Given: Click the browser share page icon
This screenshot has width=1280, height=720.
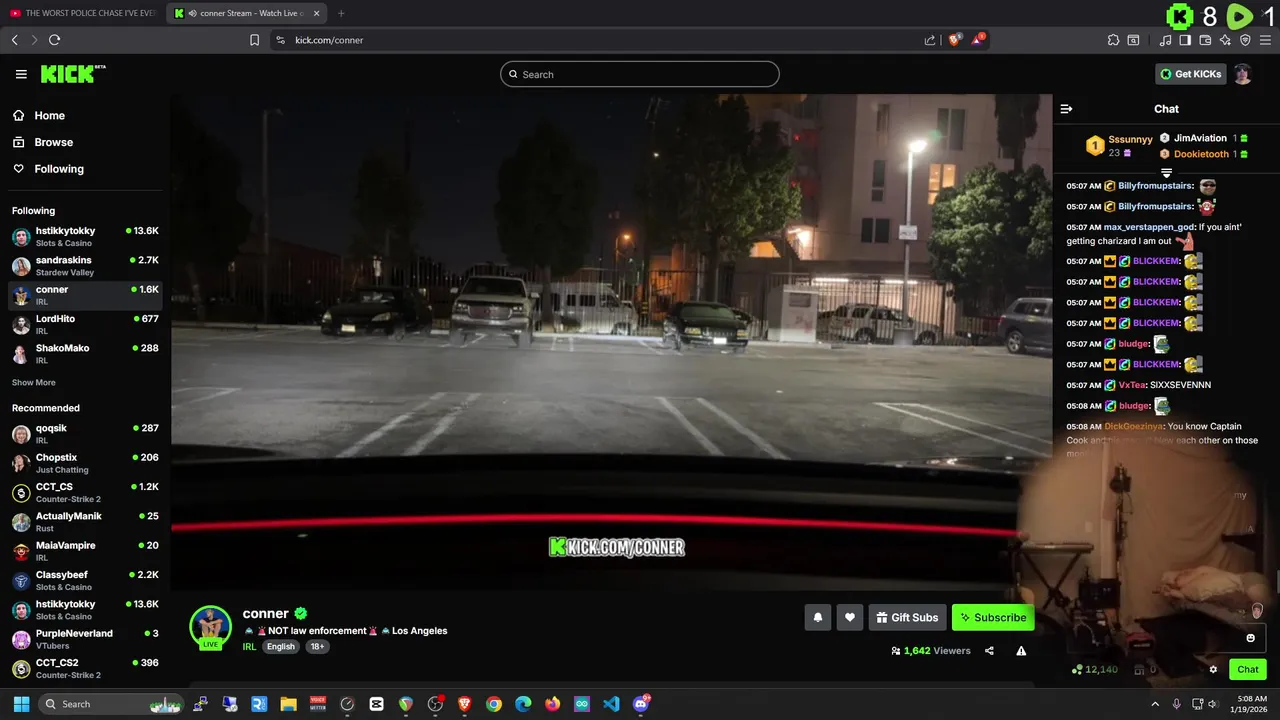Looking at the screenshot, I should coord(930,40).
